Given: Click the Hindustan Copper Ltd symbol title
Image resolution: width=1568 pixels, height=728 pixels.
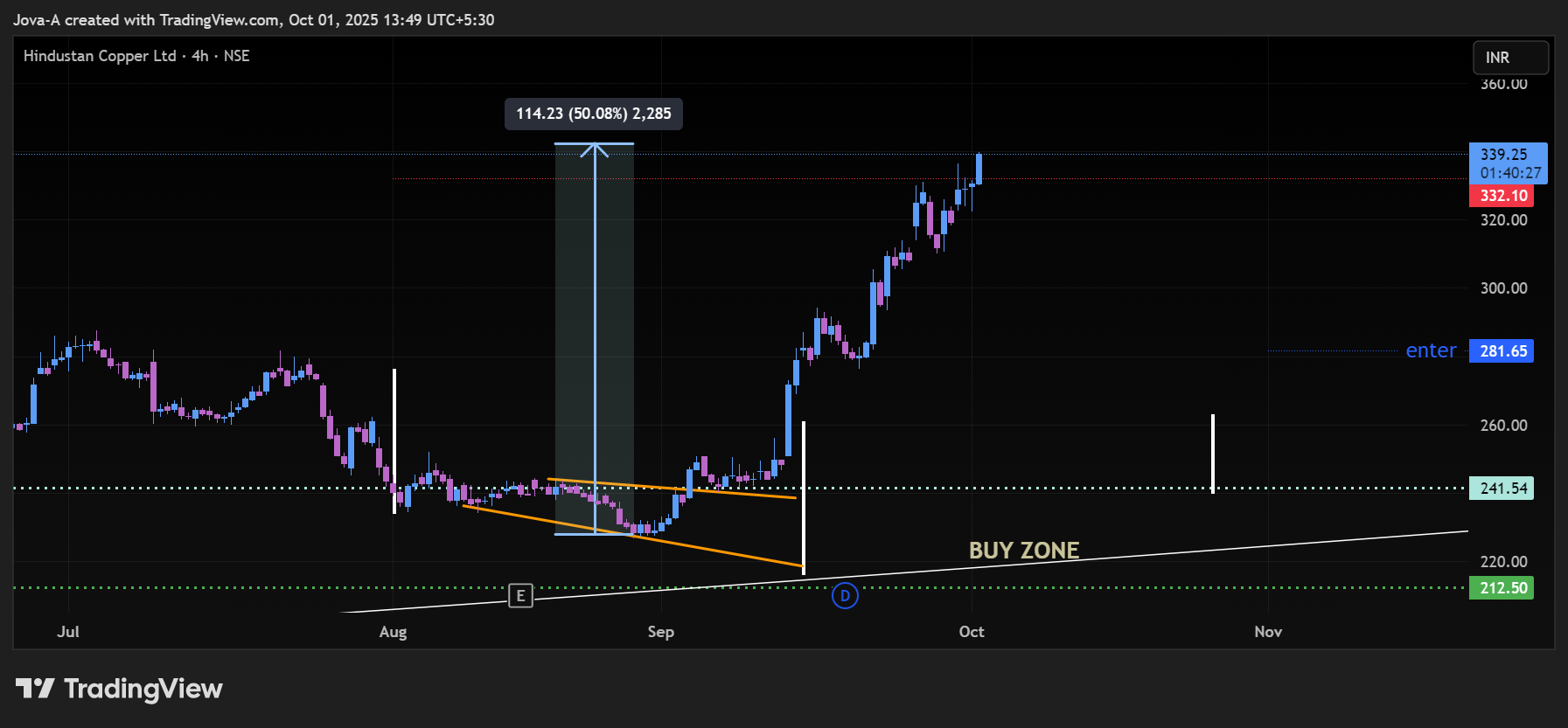Looking at the screenshot, I should [100, 56].
